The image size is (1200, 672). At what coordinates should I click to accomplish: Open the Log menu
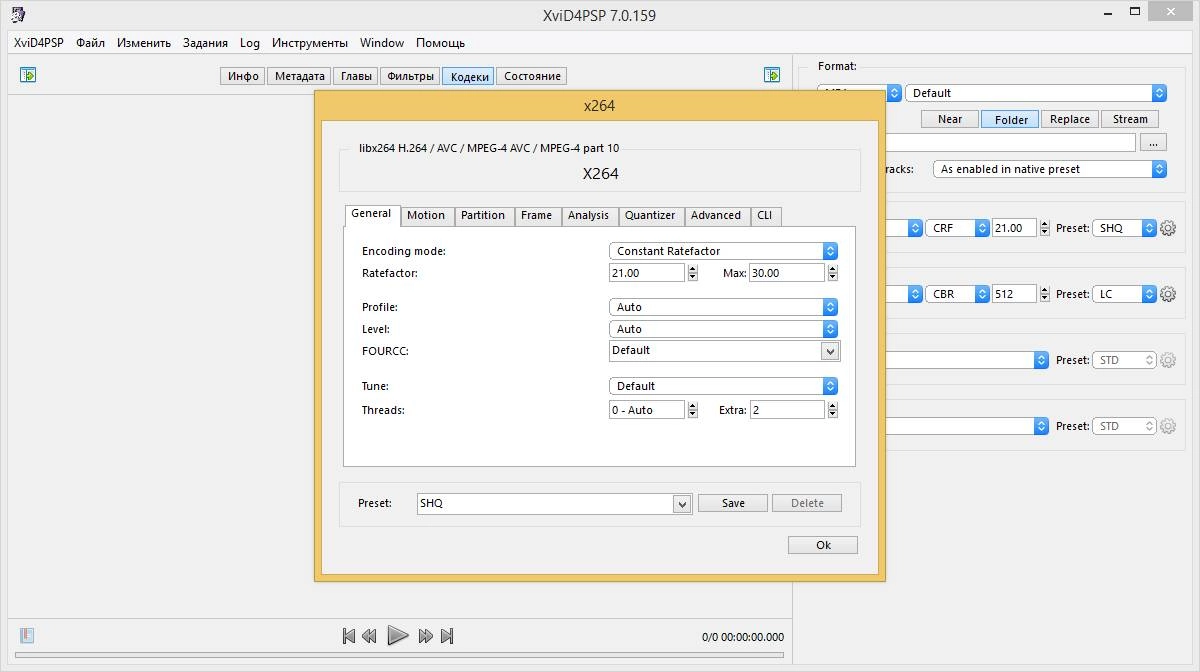[x=250, y=43]
